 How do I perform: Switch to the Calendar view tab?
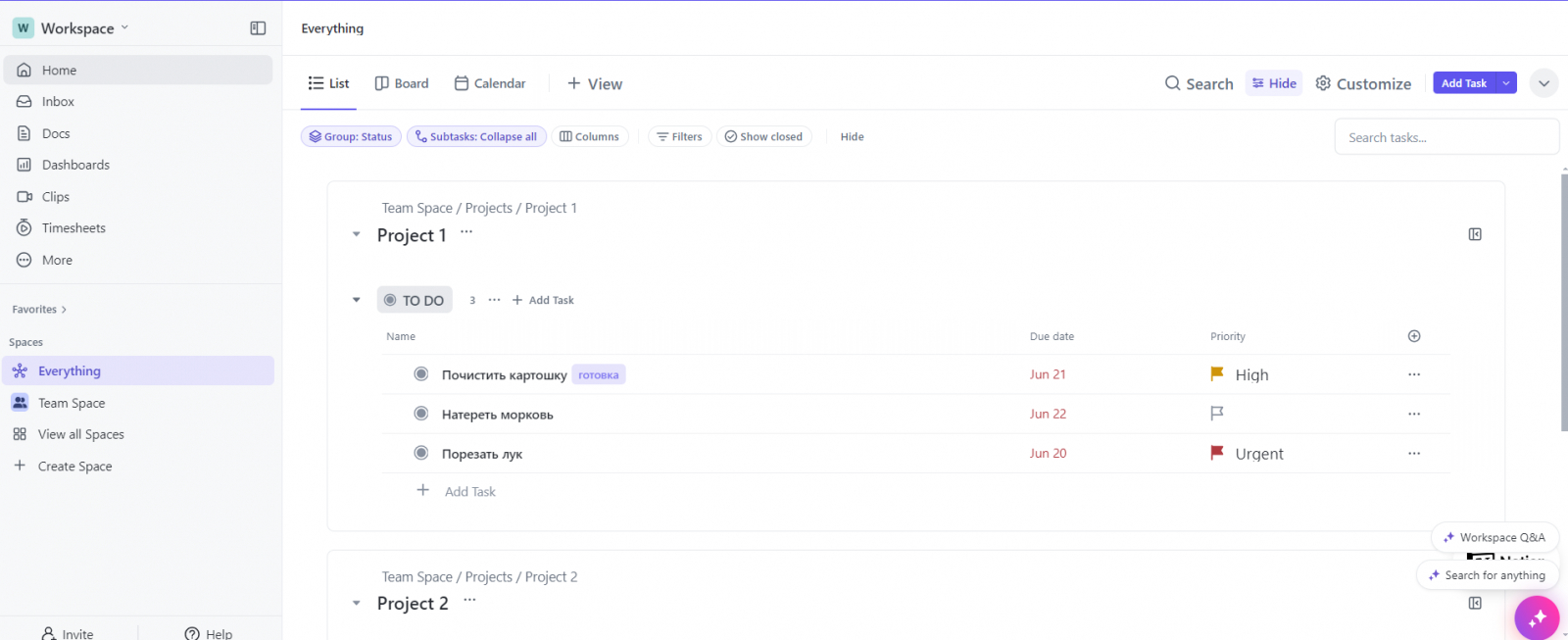(x=490, y=83)
